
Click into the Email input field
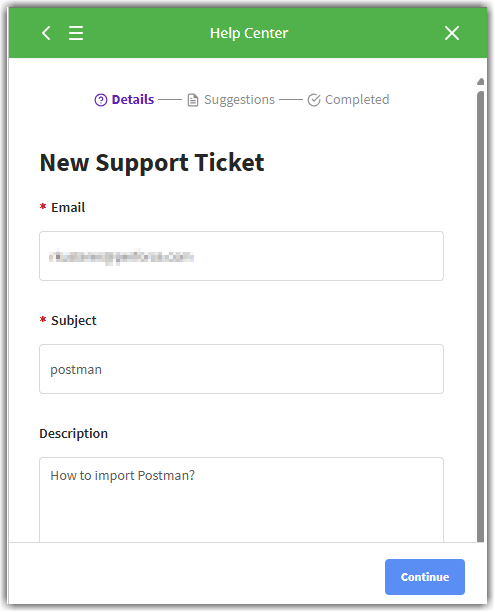click(241, 256)
